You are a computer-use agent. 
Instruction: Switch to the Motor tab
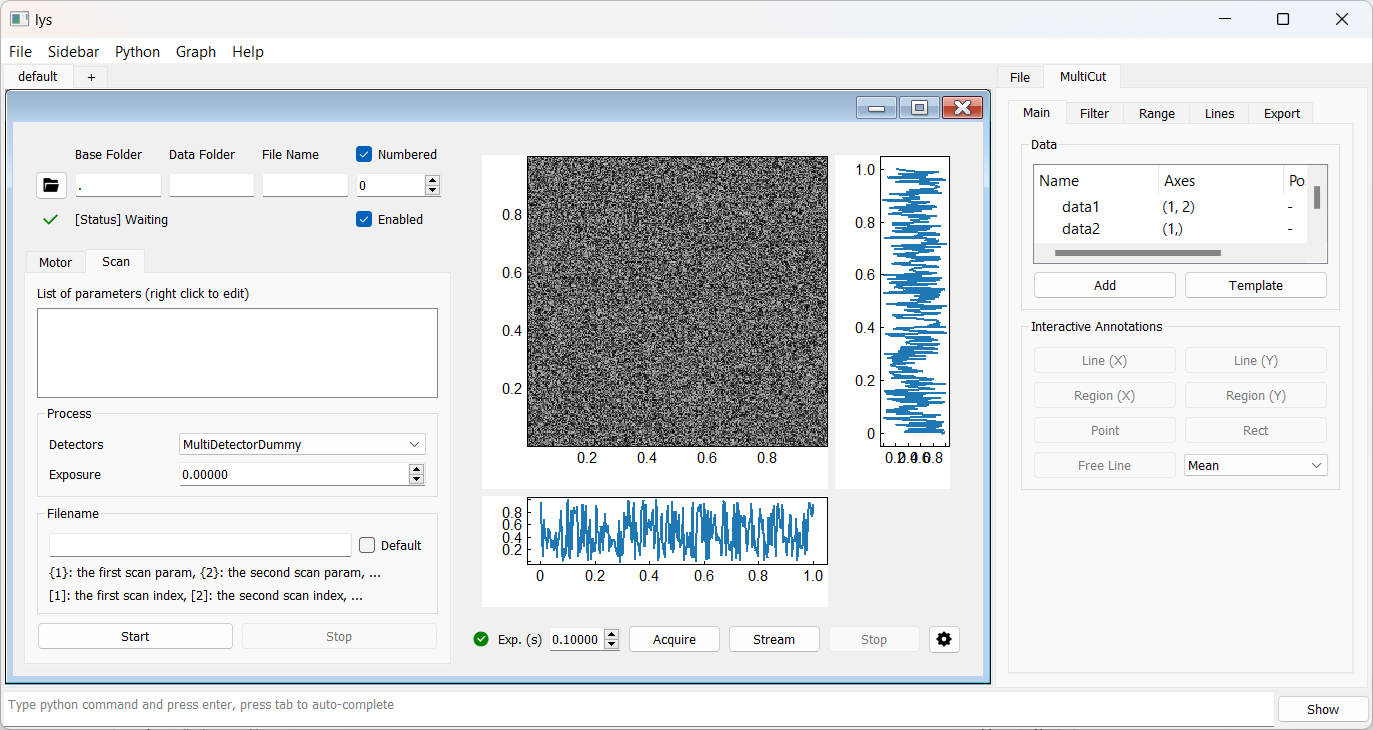[56, 262]
